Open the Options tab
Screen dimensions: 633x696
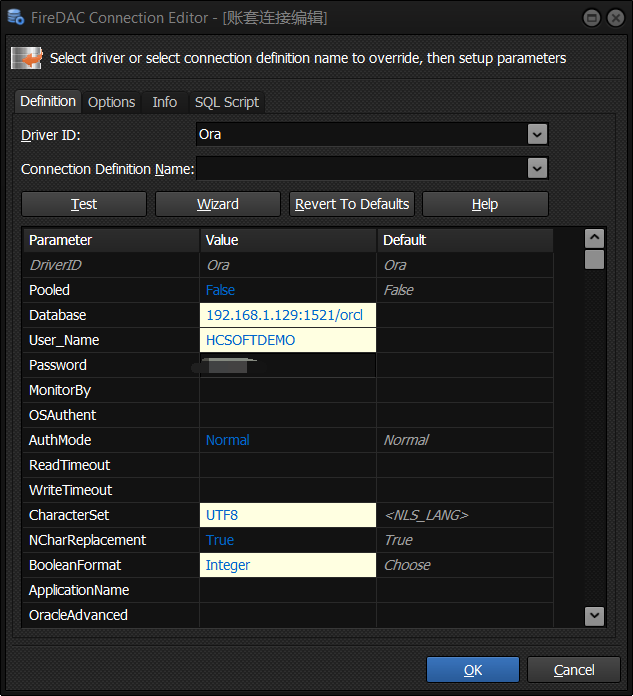pos(111,103)
